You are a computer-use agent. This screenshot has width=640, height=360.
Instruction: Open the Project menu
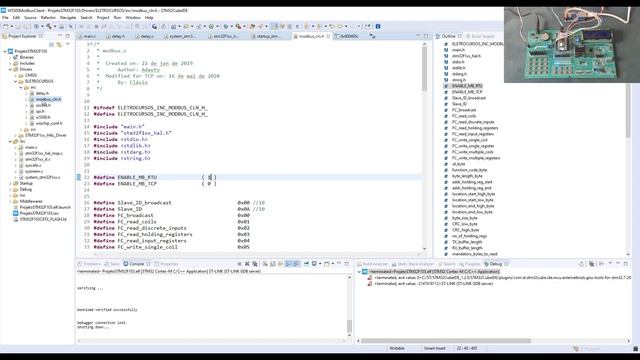(103, 18)
